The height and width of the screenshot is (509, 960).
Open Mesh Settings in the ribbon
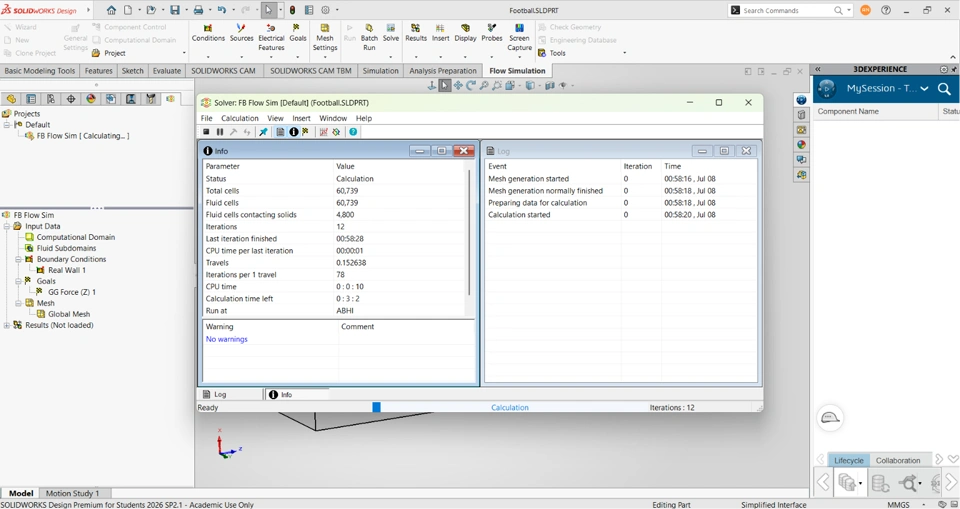(324, 37)
